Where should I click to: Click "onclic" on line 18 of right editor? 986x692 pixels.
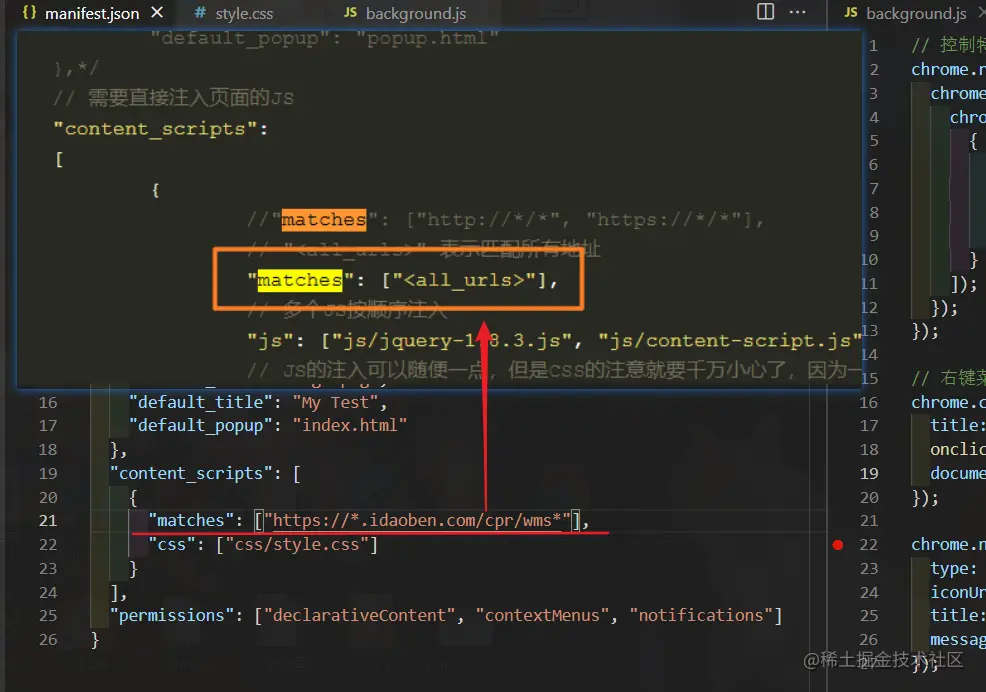pos(958,450)
